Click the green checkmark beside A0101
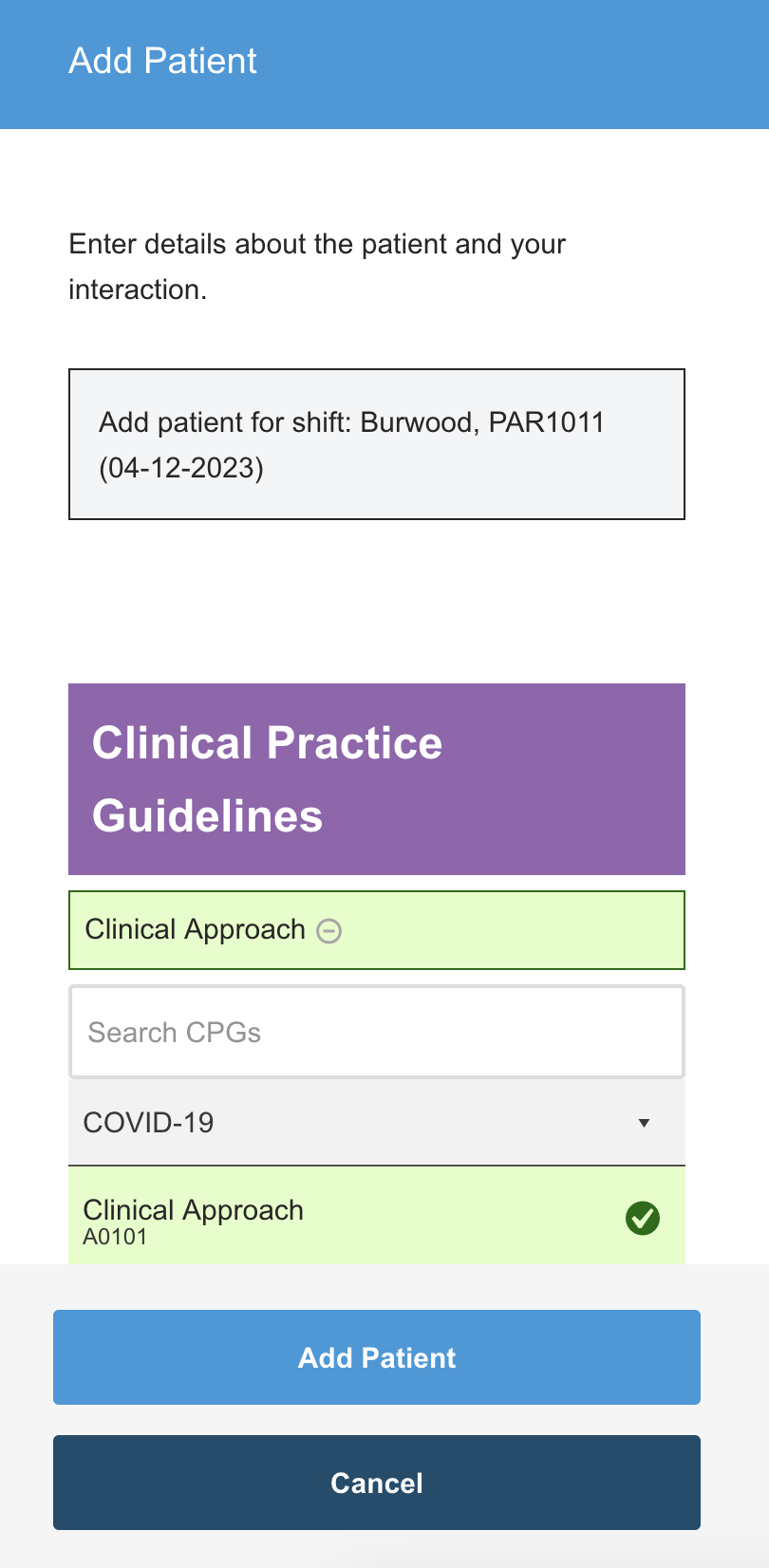Viewport: 769px width, 1568px height. tap(643, 1218)
